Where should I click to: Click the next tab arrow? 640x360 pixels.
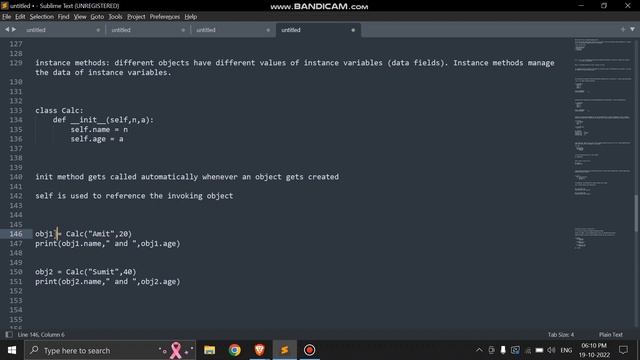14,29
